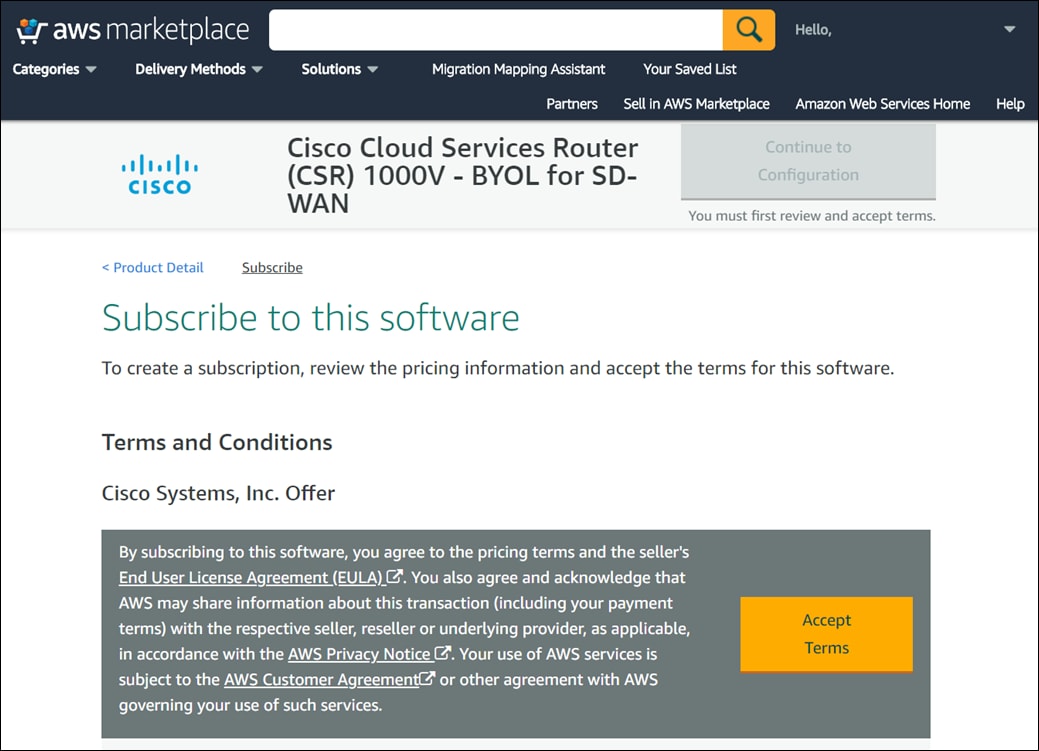Open Sell in AWS Marketplace
The width and height of the screenshot is (1039, 751).
(x=696, y=104)
